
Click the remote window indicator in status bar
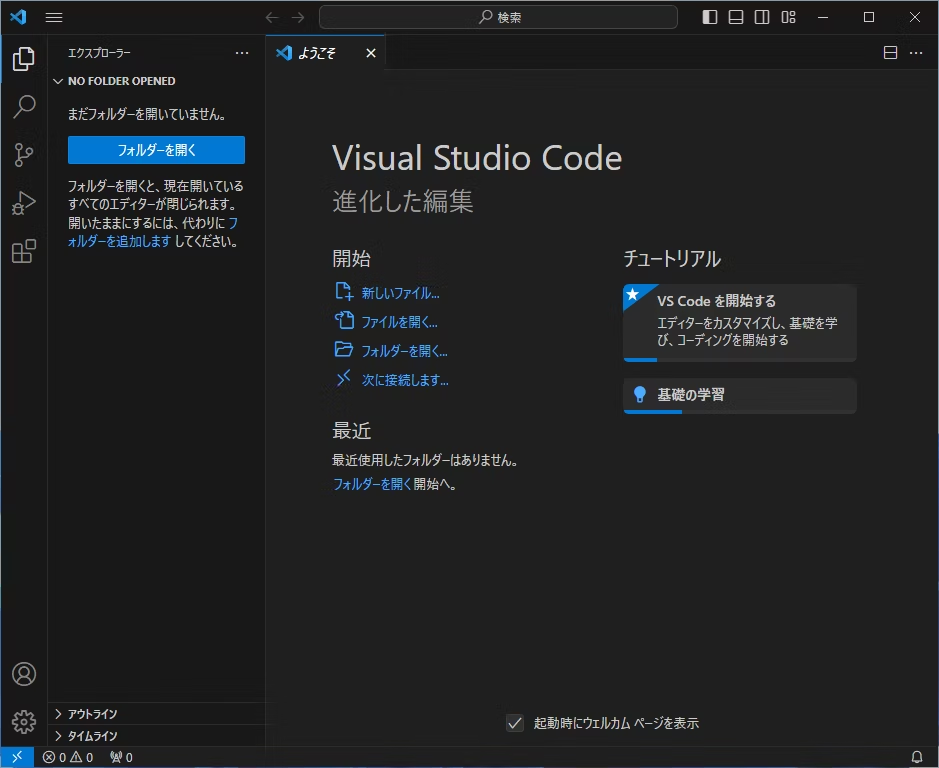pyautogui.click(x=15, y=757)
